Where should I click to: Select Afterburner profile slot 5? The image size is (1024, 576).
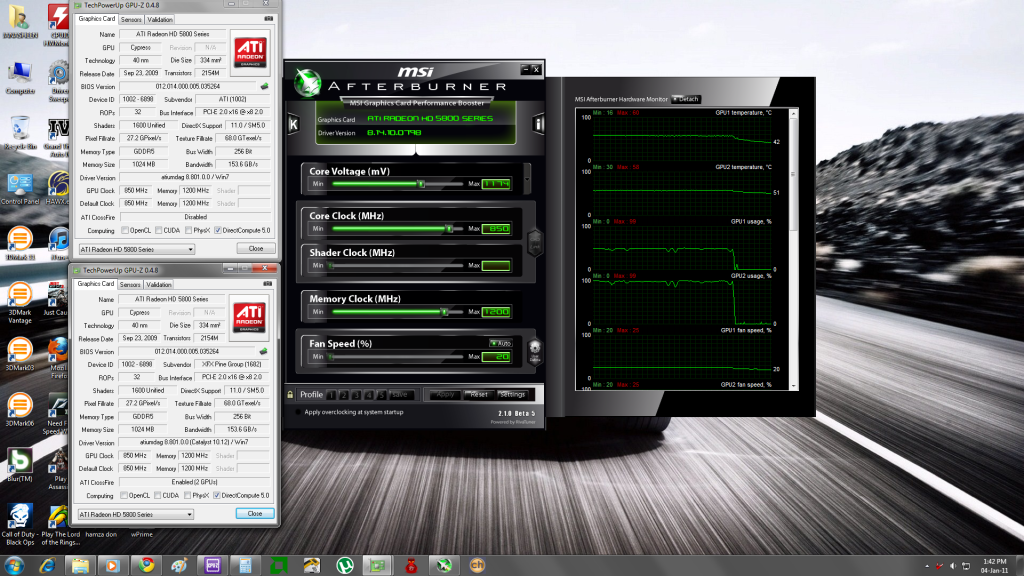(381, 394)
